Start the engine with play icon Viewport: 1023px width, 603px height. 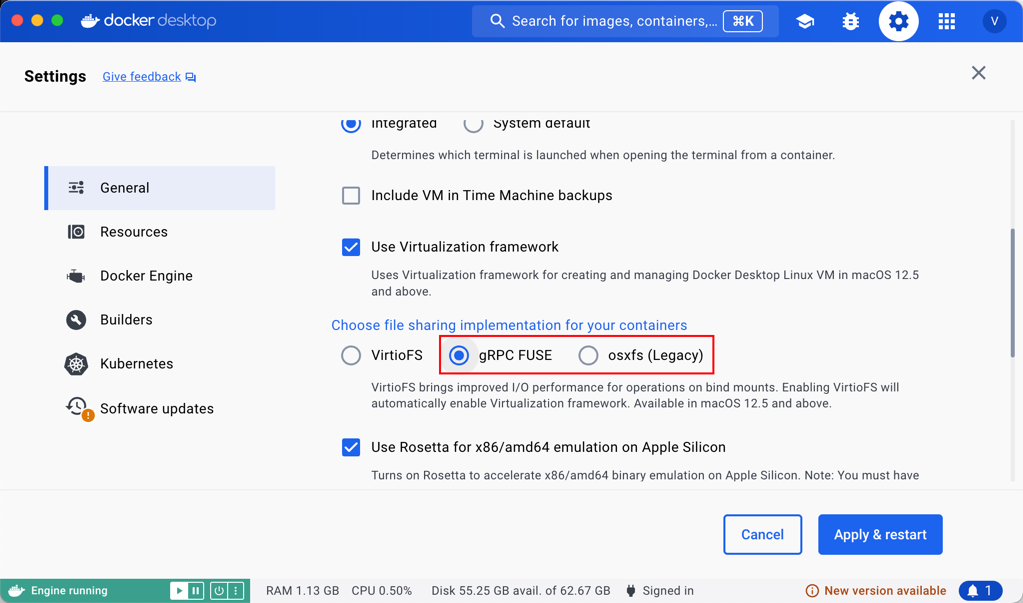179,591
